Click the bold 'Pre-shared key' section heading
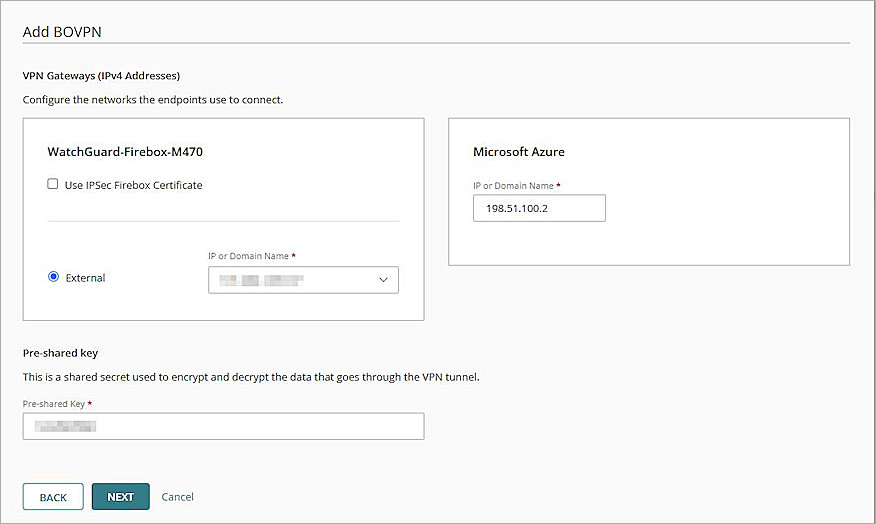Screen dimensions: 876x524 tap(60, 353)
